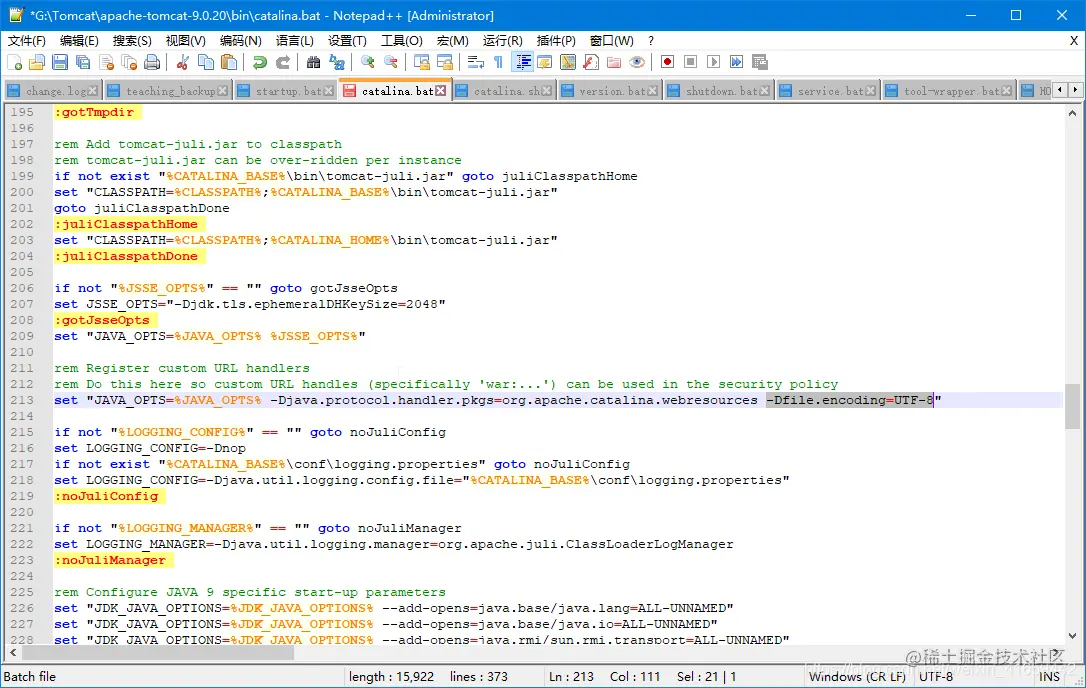This screenshot has width=1086, height=688.
Task: Open the 搜索(S) menu
Action: [x=132, y=41]
